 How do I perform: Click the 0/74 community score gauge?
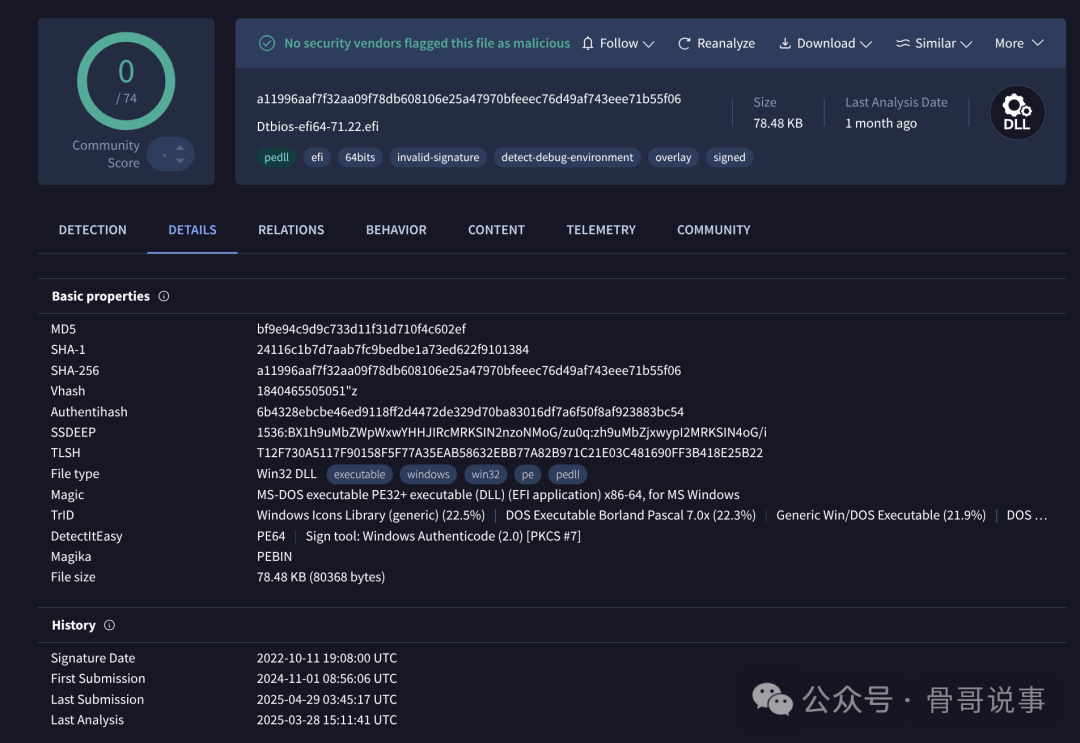tap(126, 81)
